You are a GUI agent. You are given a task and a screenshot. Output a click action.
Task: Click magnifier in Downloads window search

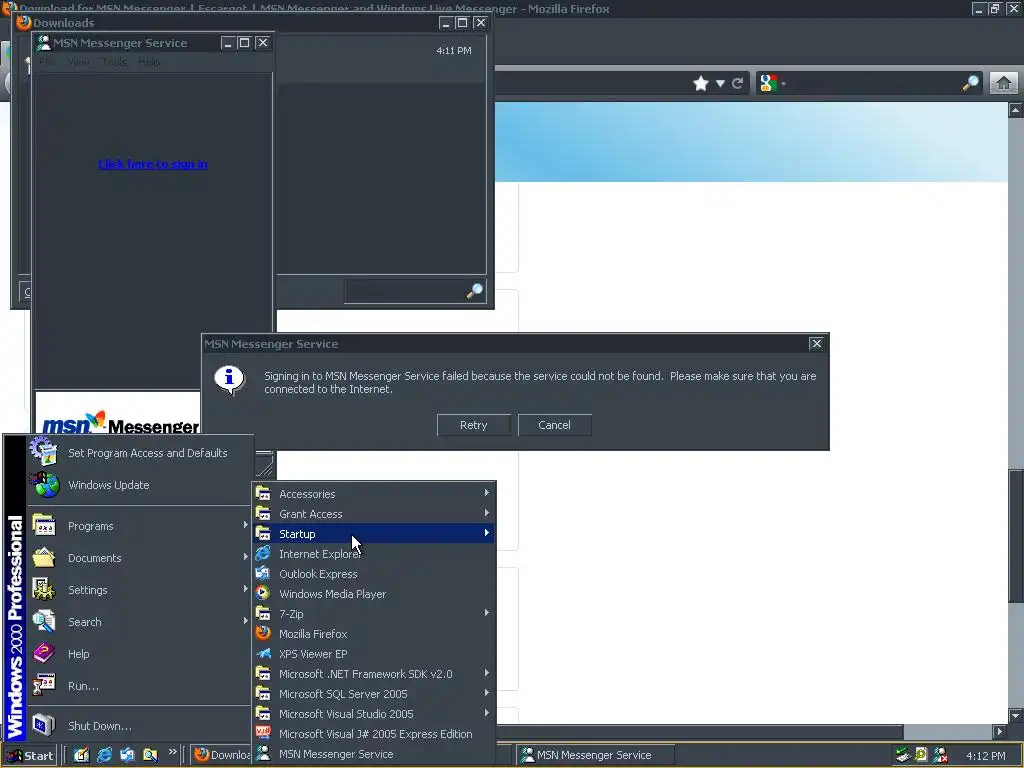coord(475,291)
